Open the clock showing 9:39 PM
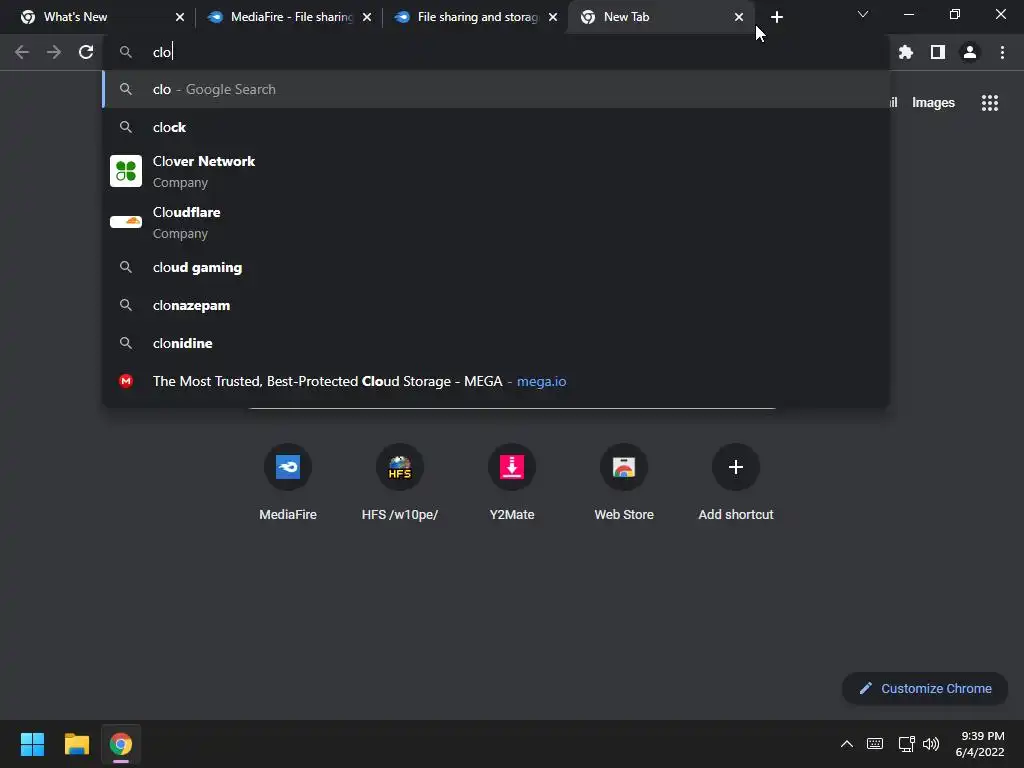This screenshot has height=768, width=1024. [980, 744]
